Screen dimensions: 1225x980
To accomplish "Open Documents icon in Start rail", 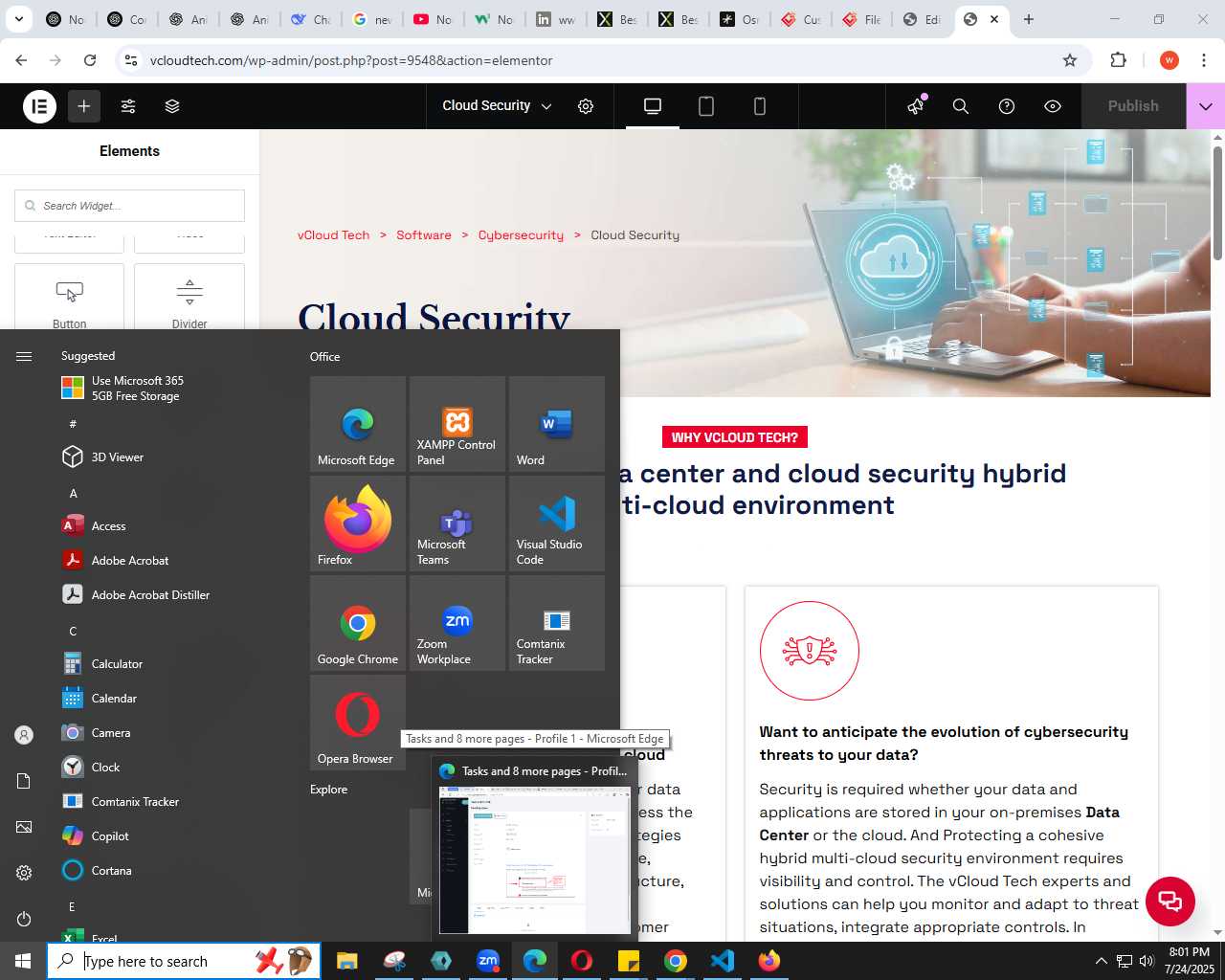I will coord(24,781).
